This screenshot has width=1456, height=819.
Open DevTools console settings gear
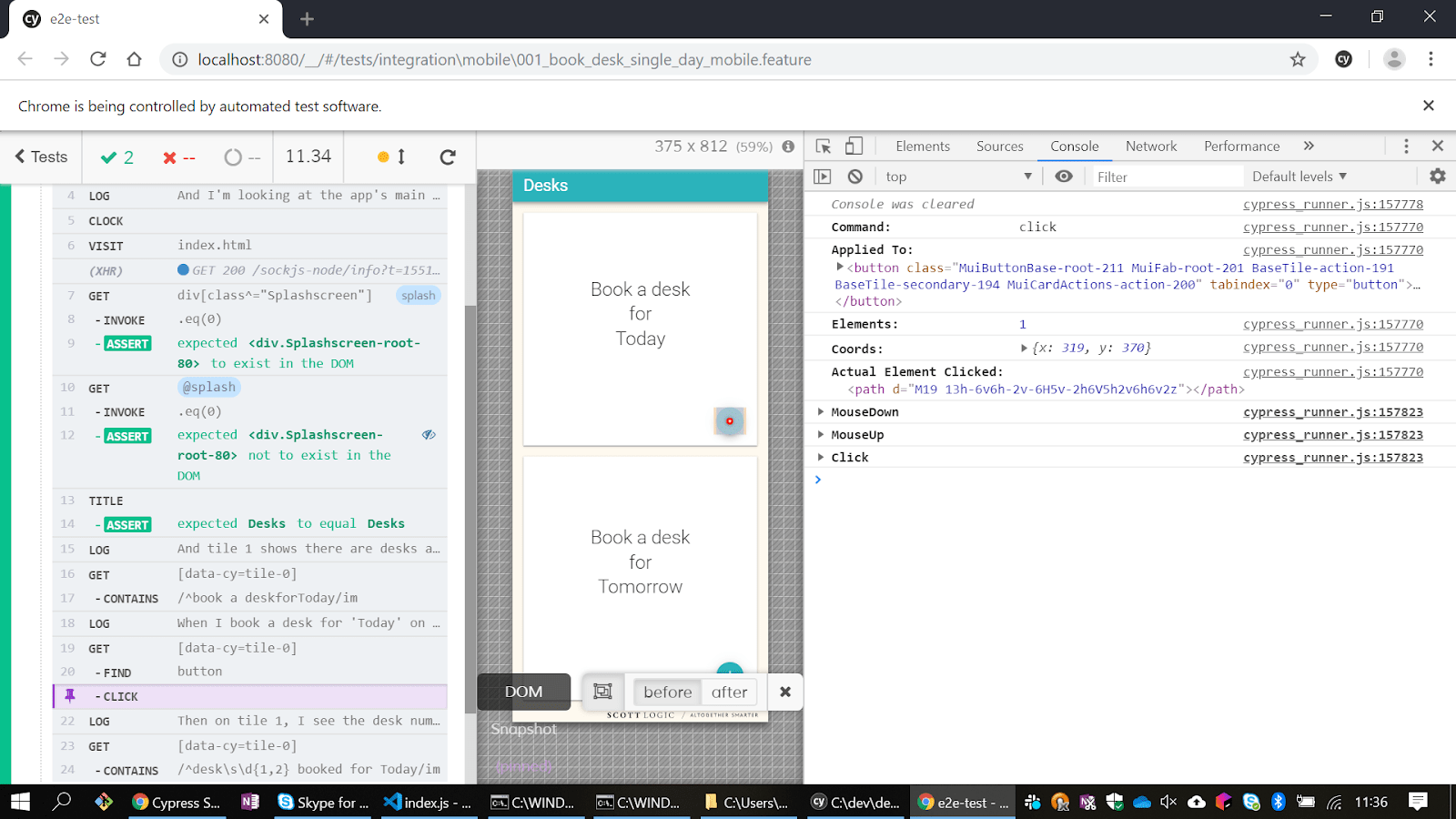pyautogui.click(x=1438, y=177)
